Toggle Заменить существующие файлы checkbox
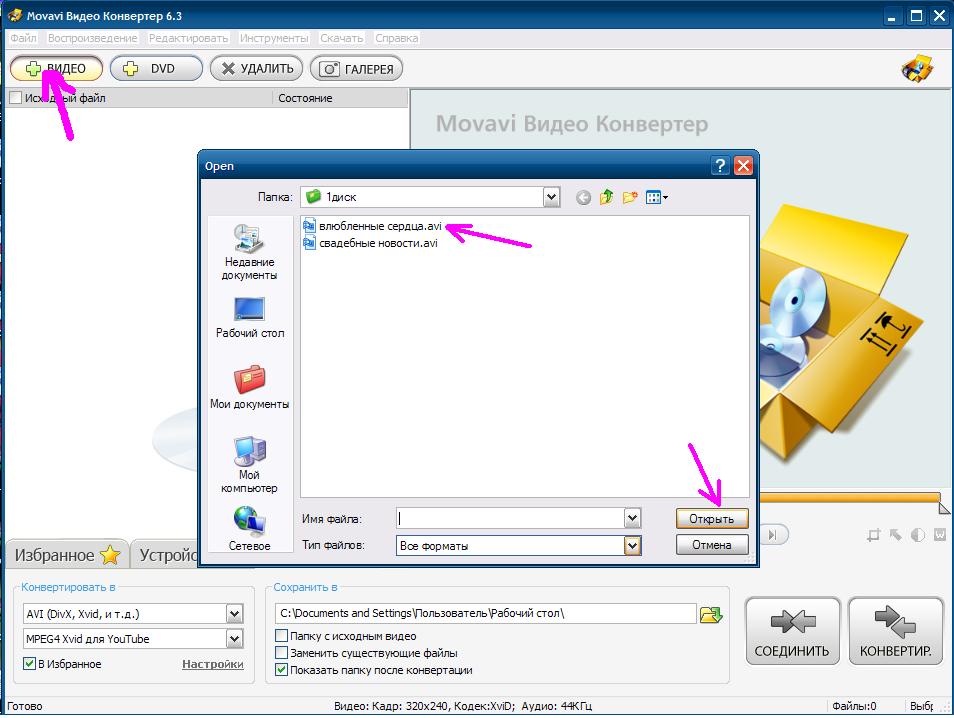954x718 pixels. coord(281,653)
